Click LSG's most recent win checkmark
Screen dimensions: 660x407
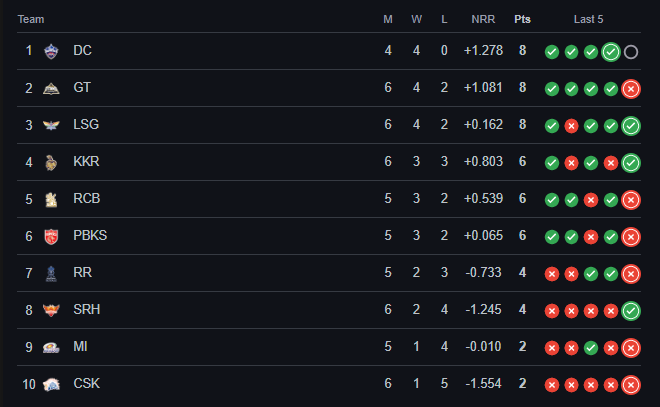[631, 126]
